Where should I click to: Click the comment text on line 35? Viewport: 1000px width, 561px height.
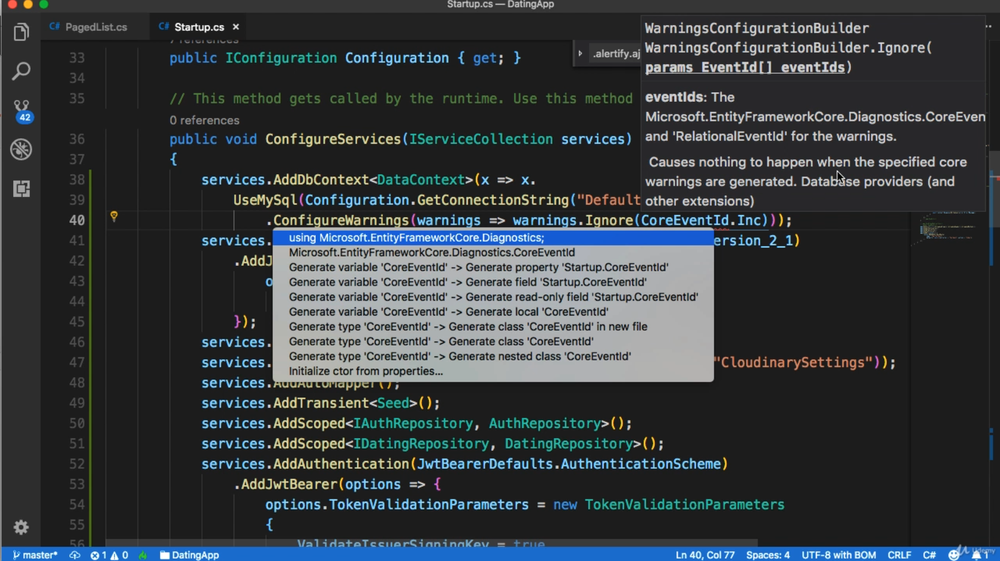tap(401, 99)
